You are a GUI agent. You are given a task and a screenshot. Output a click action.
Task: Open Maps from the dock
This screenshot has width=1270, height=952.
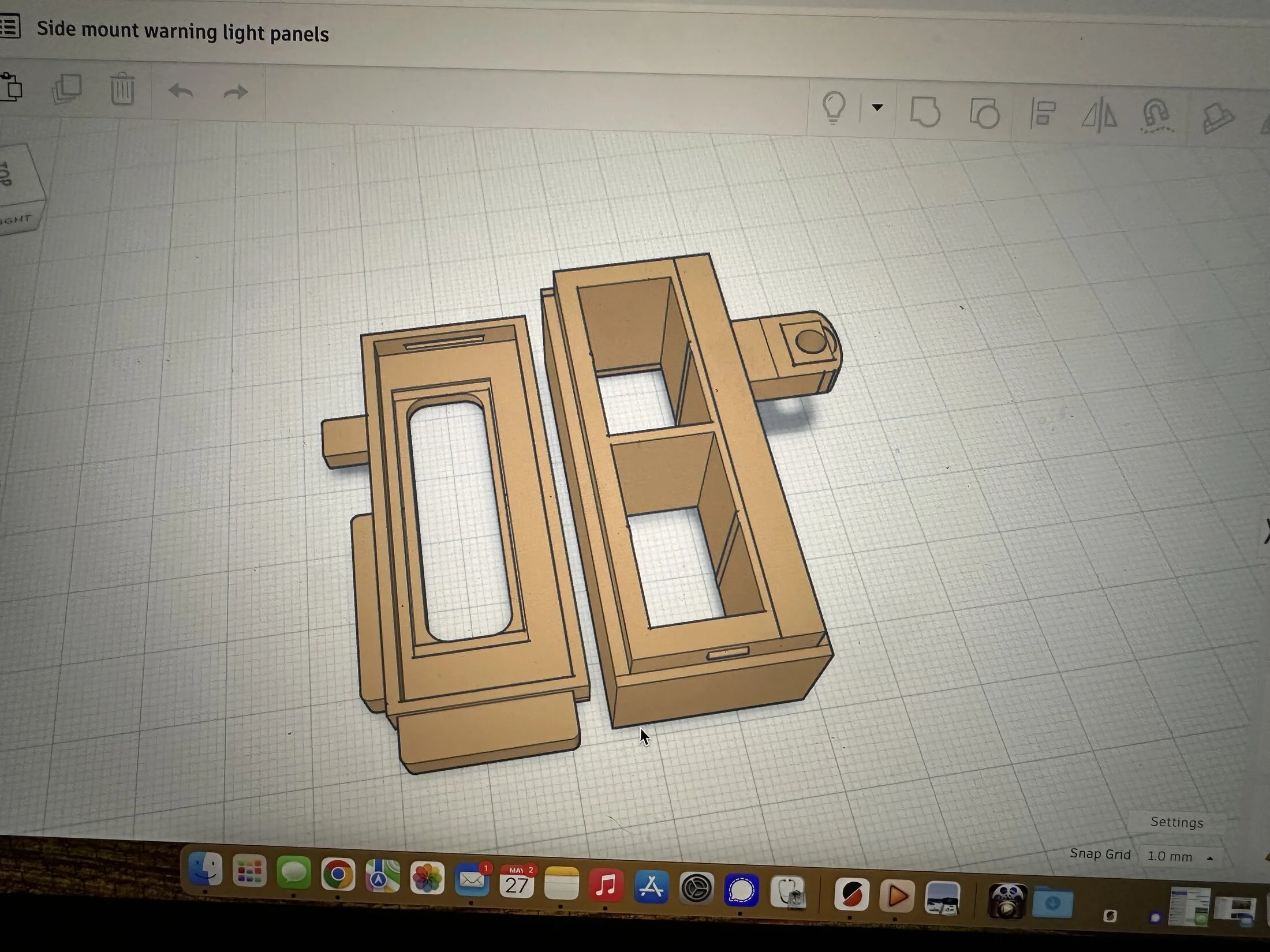(x=382, y=876)
